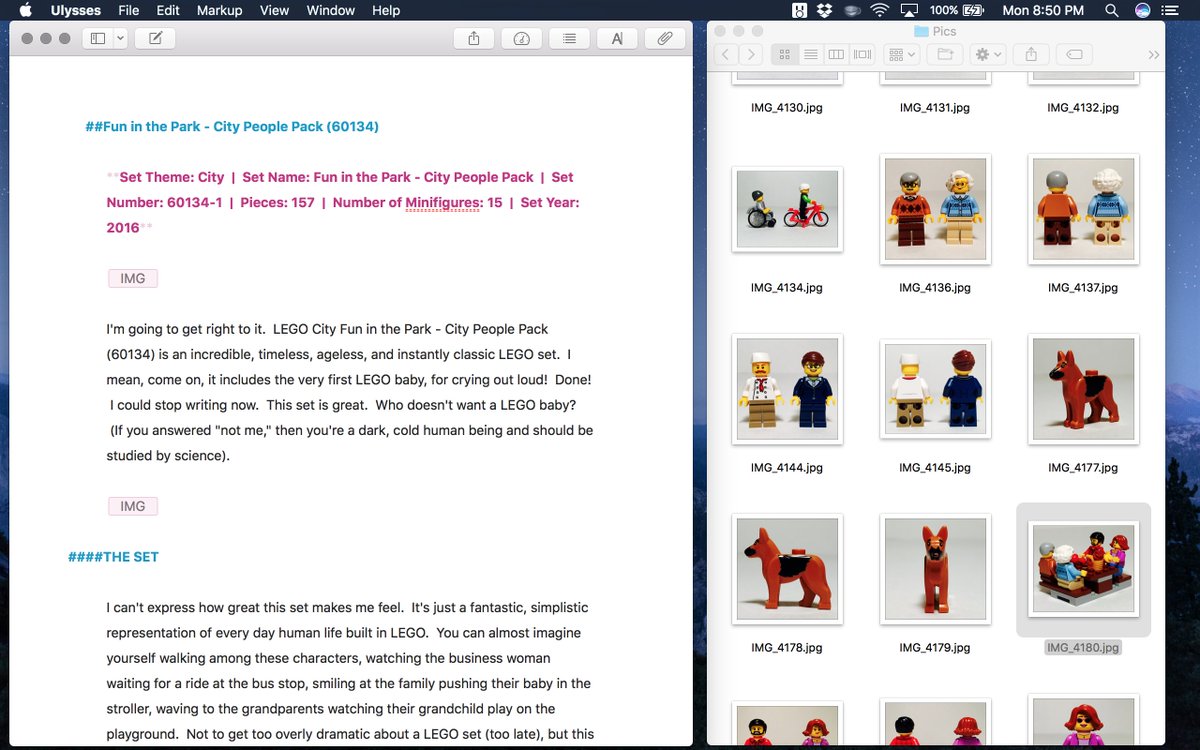Image resolution: width=1200 pixels, height=750 pixels.
Task: Open the Ulysses export share button
Action: (x=474, y=38)
